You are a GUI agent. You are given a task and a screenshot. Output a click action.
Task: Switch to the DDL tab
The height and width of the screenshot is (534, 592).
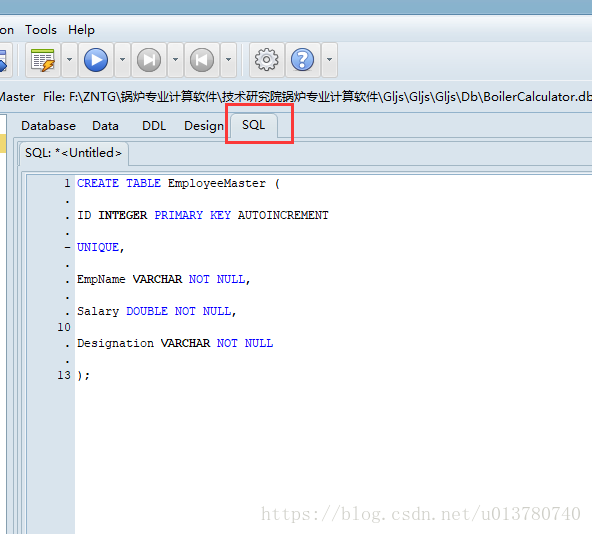tap(154, 126)
